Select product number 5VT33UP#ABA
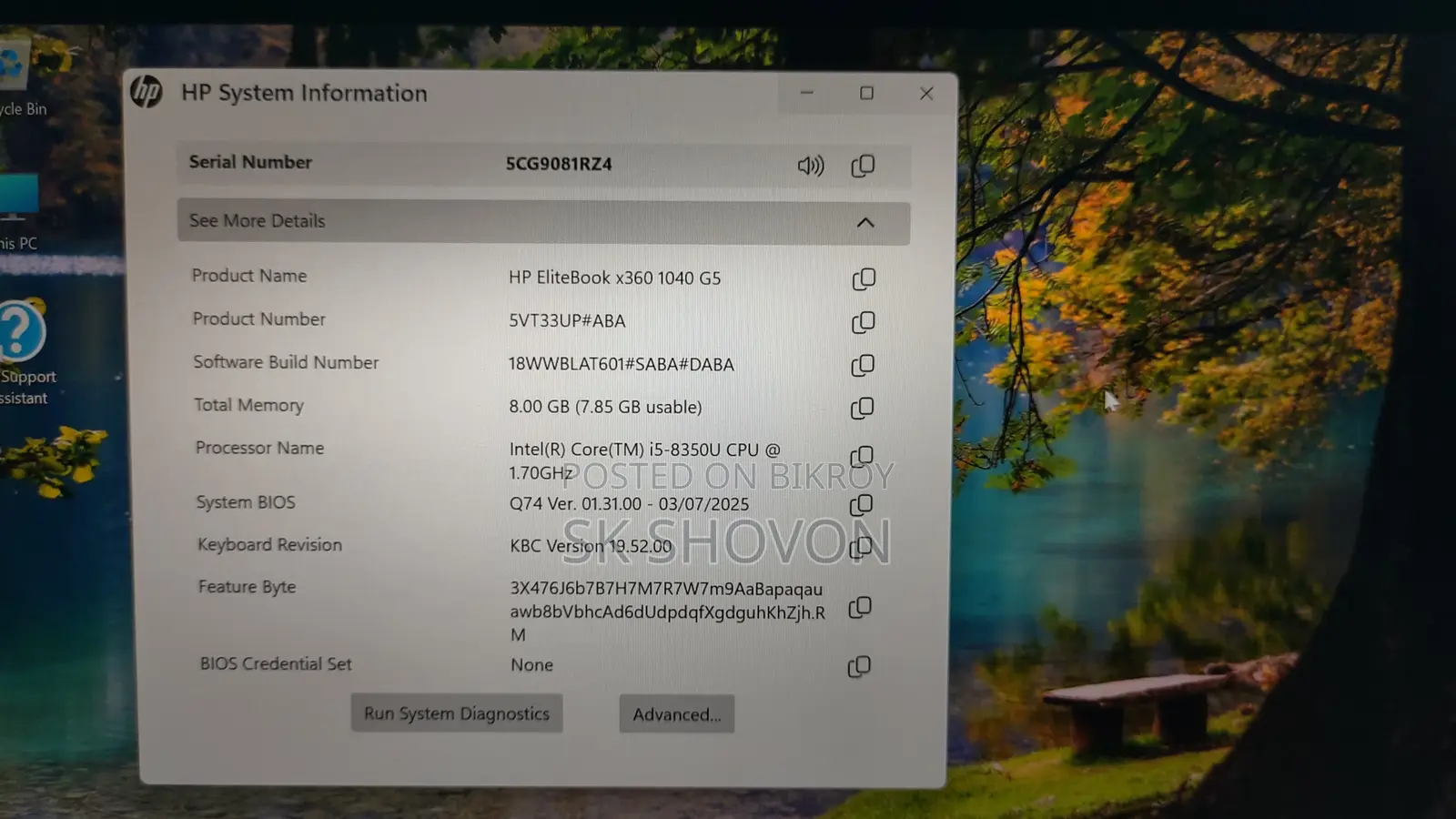The width and height of the screenshot is (1456, 819). pyautogui.click(x=567, y=320)
